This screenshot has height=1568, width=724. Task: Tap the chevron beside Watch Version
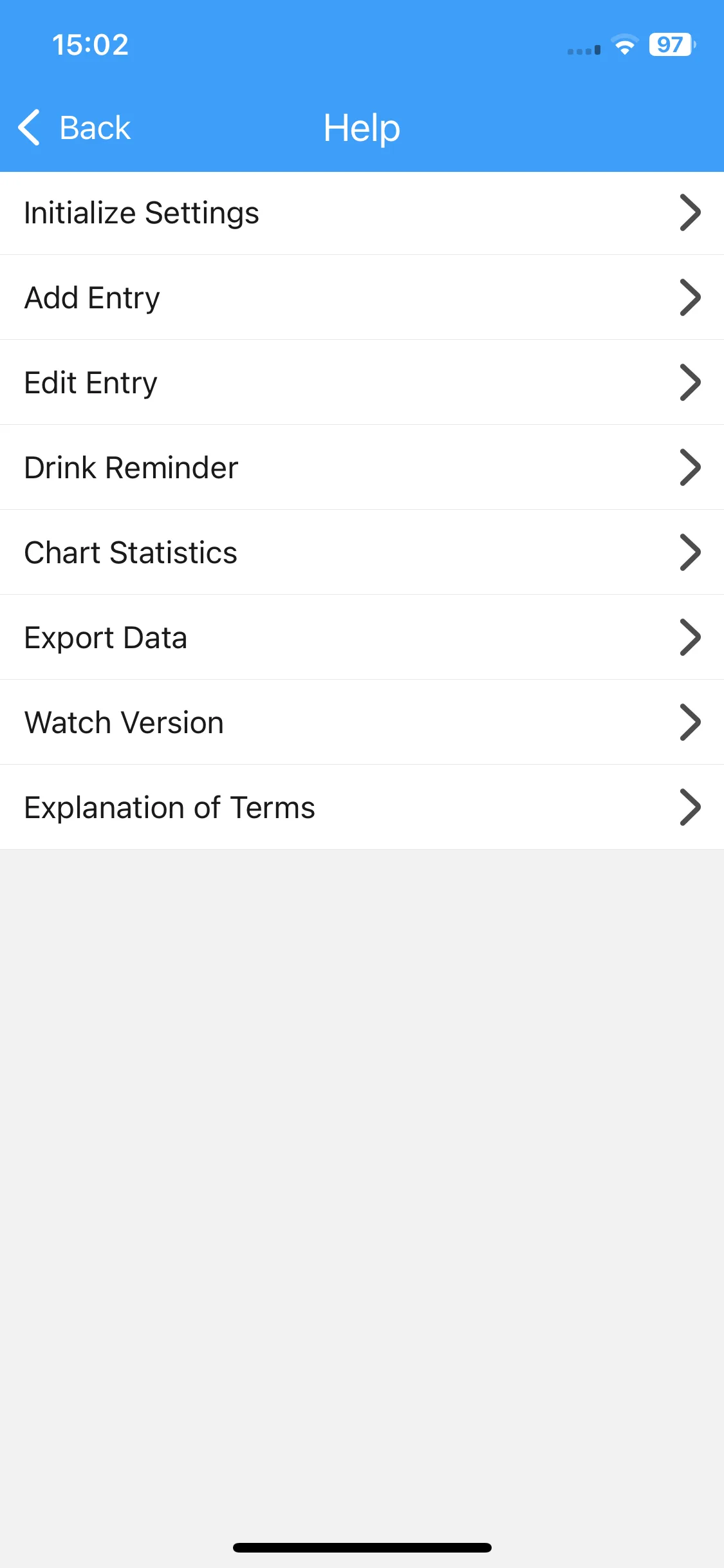click(x=690, y=722)
